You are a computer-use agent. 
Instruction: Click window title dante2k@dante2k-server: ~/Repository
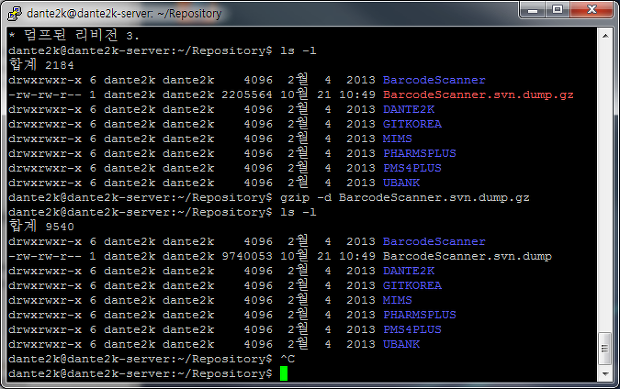[x=124, y=14]
